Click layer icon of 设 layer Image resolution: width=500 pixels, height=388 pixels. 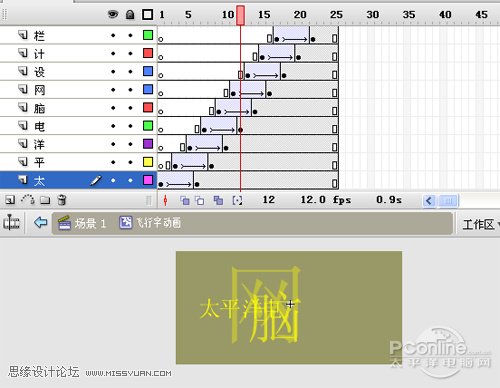coord(23,71)
